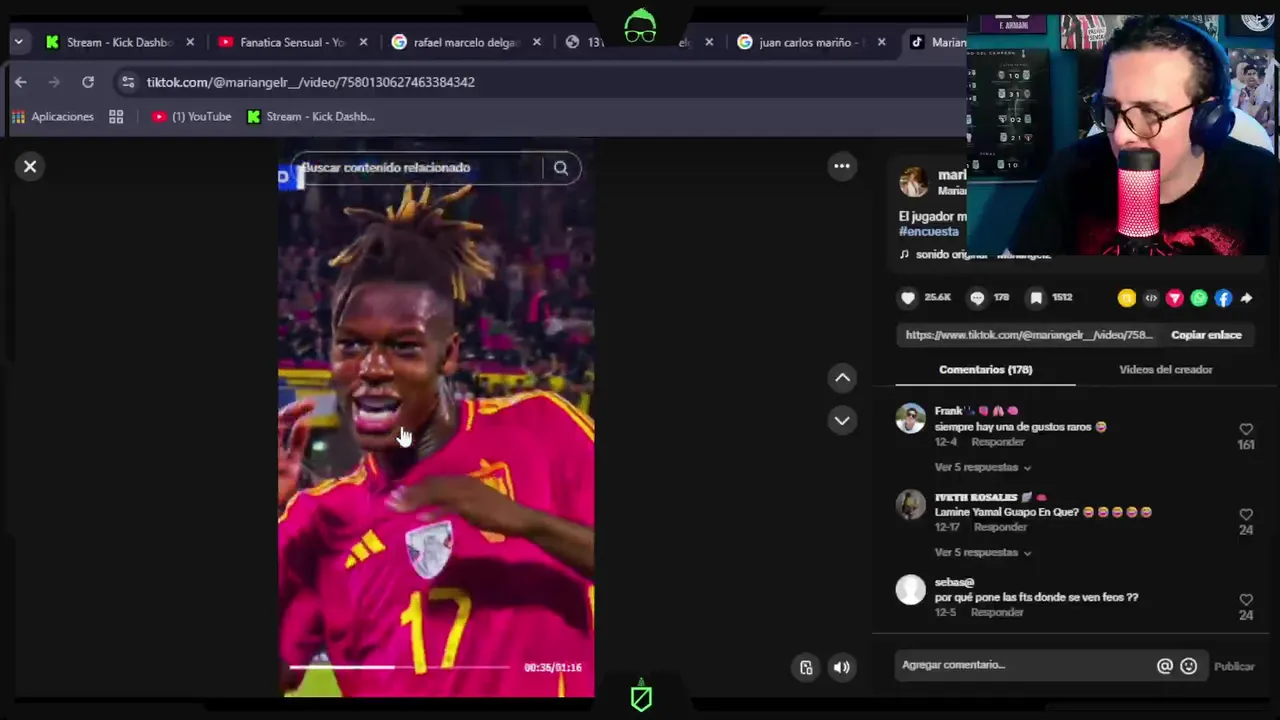The width and height of the screenshot is (1280, 720).
Task: Reply to Frank's comment via Responder
Action: tap(998, 442)
